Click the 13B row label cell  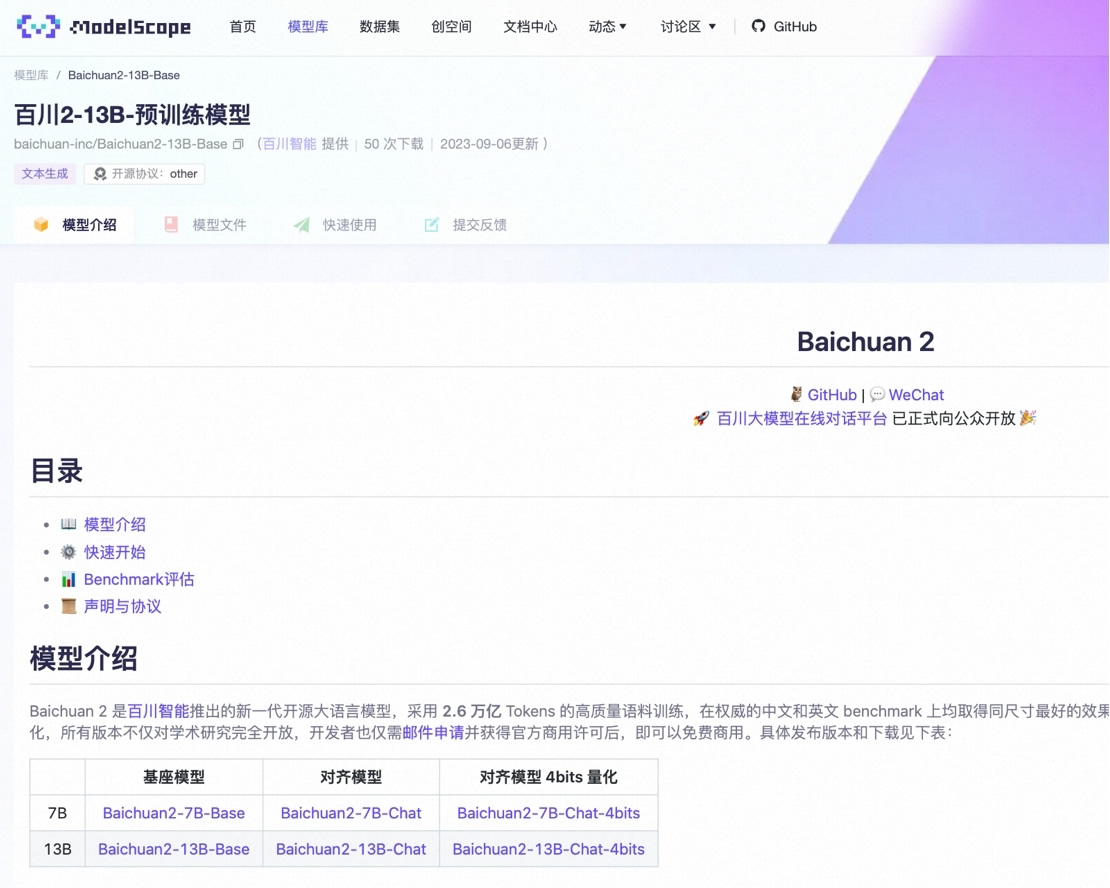pyautogui.click(x=57, y=849)
